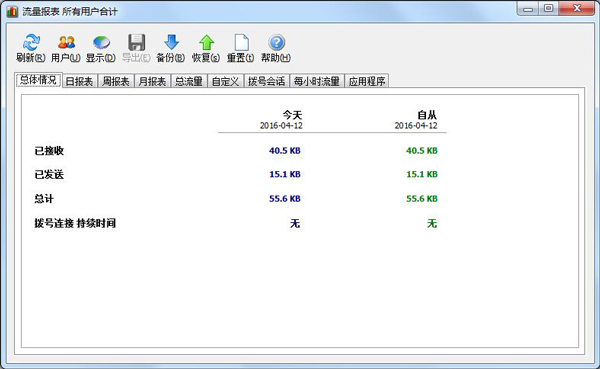Click the 总计 row label
The image size is (600, 369).
(44, 199)
